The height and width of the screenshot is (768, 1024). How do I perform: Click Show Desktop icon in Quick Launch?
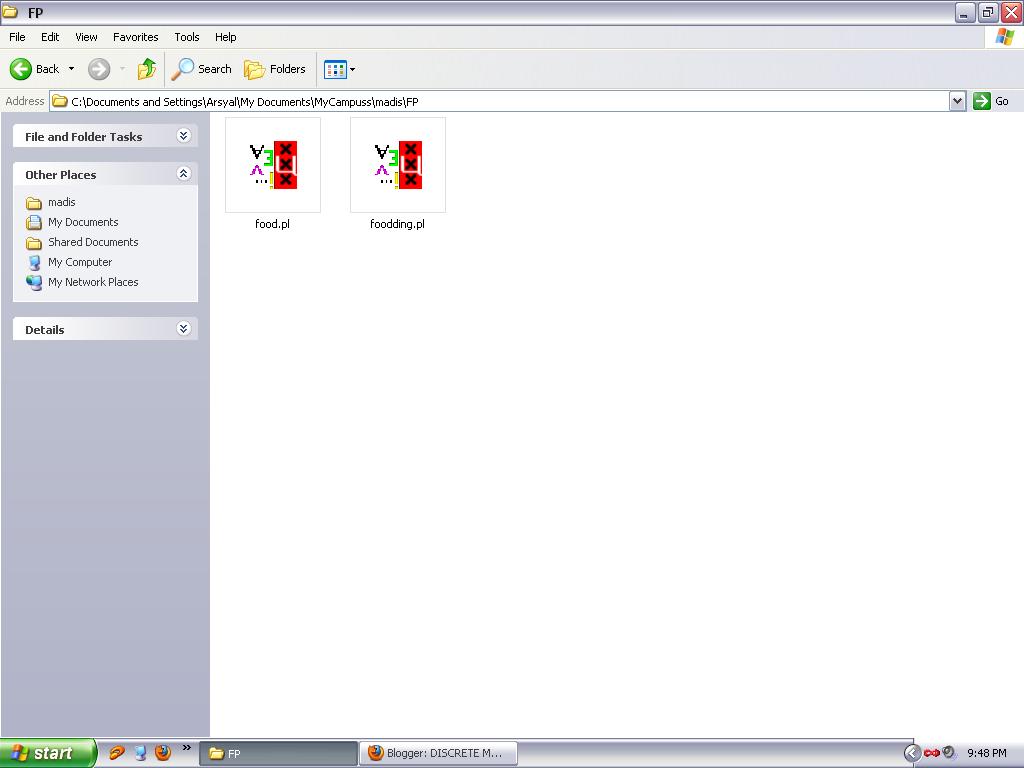[140, 753]
